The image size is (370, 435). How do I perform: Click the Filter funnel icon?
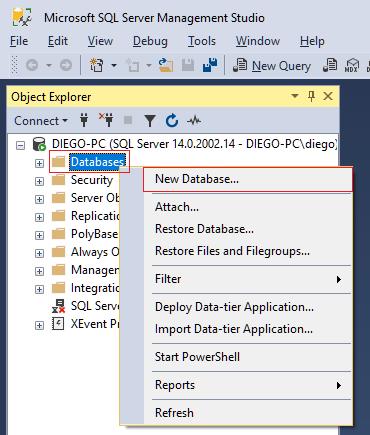[x=150, y=121]
